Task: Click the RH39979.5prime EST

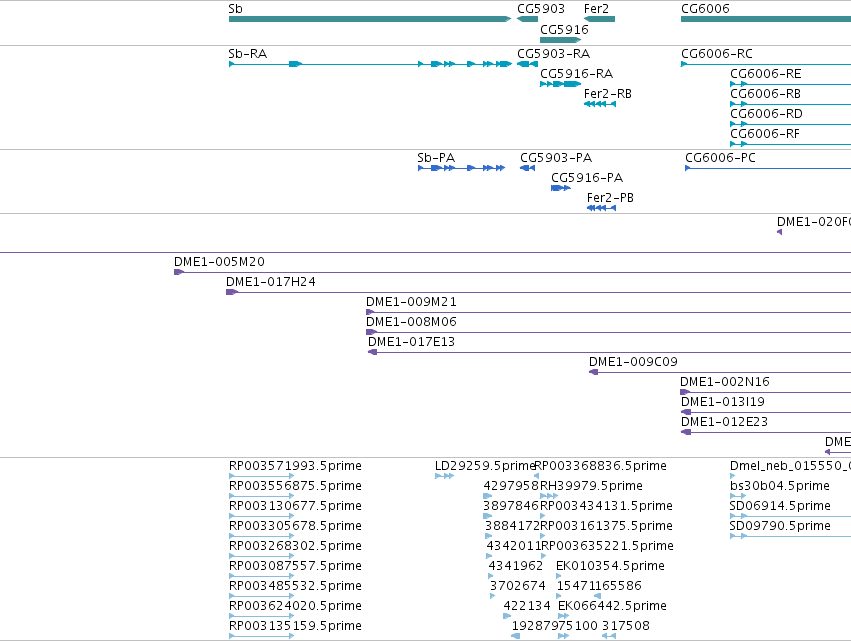Action: coord(549,496)
